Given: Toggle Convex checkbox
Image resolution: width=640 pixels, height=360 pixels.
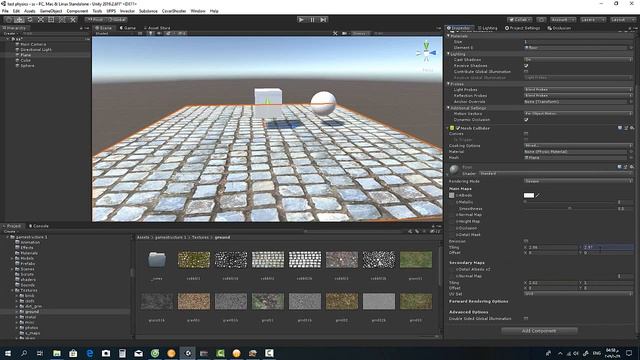Looking at the screenshot, I should coord(526,134).
